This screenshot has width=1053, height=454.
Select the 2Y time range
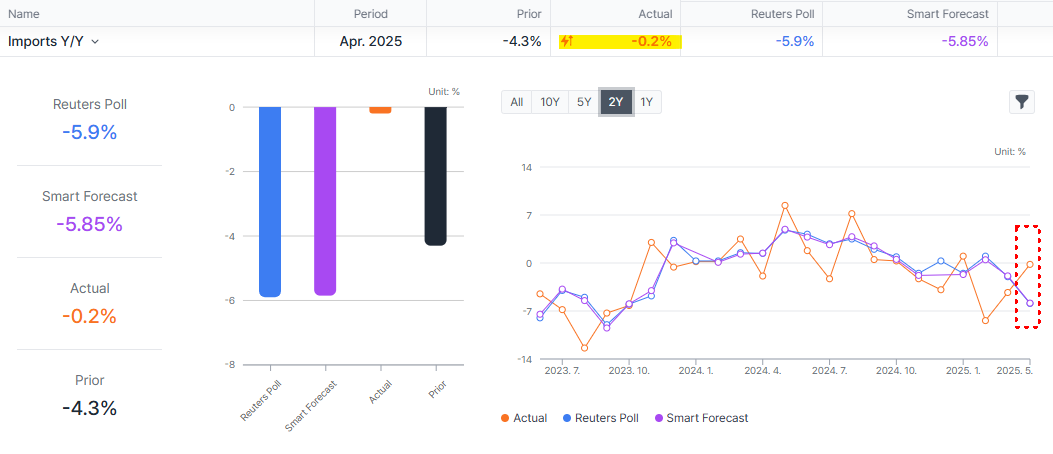coord(616,102)
